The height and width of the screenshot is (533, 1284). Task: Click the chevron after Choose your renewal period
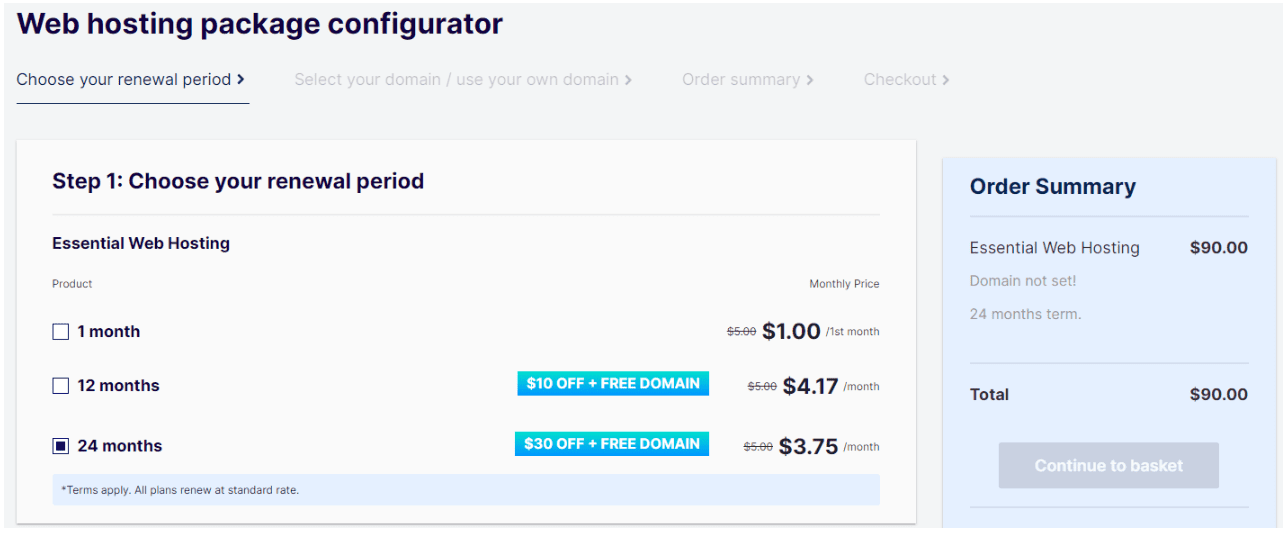coord(241,80)
